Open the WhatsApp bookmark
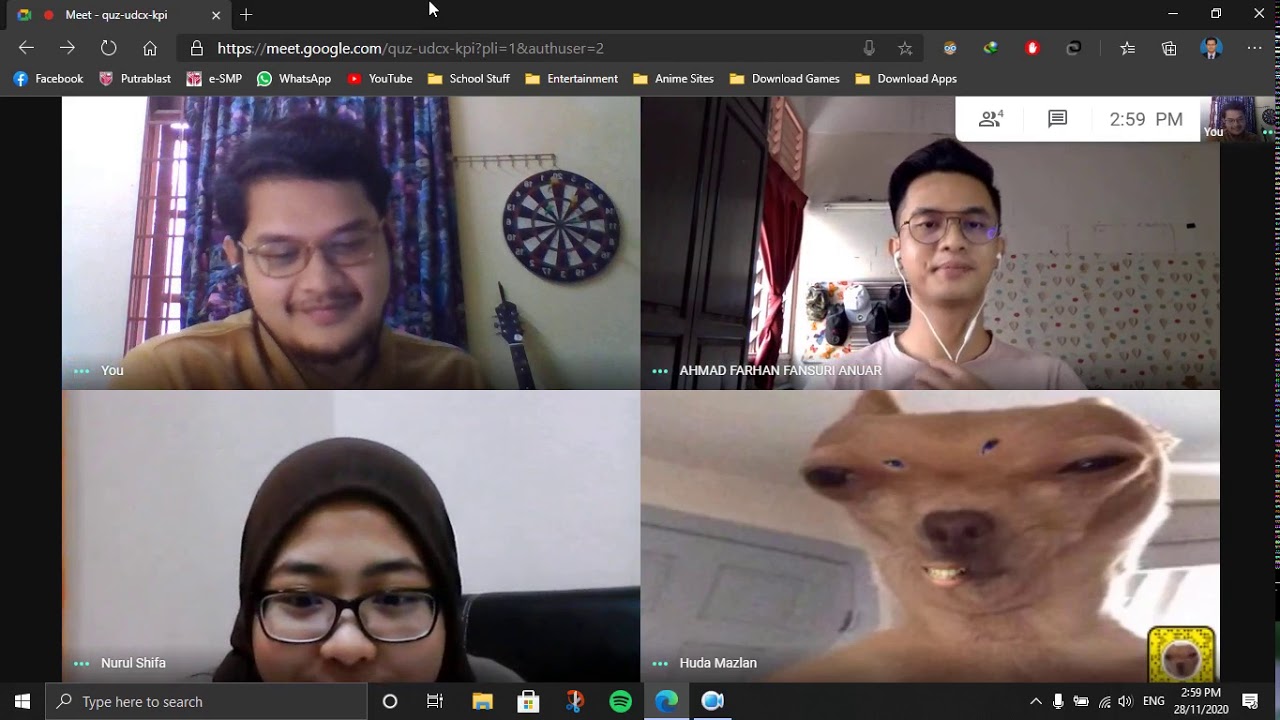The image size is (1280, 720). click(294, 79)
